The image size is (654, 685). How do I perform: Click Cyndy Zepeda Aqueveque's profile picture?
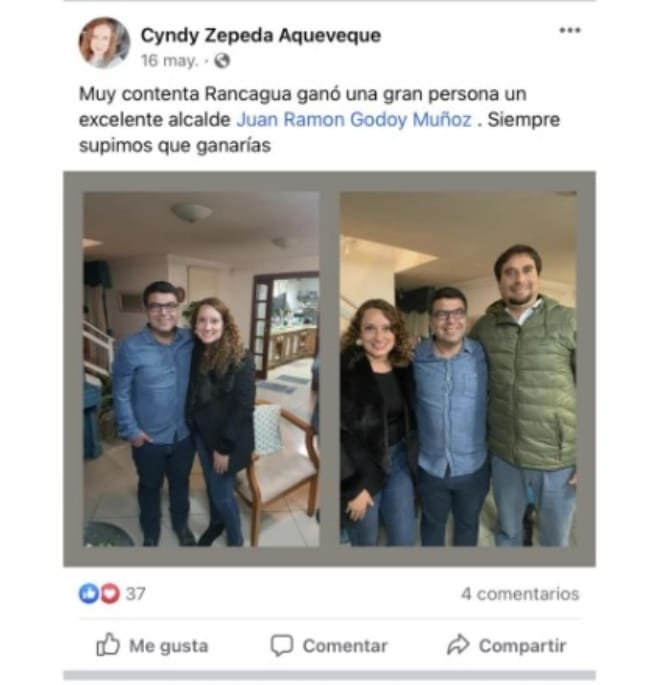pyautogui.click(x=104, y=43)
